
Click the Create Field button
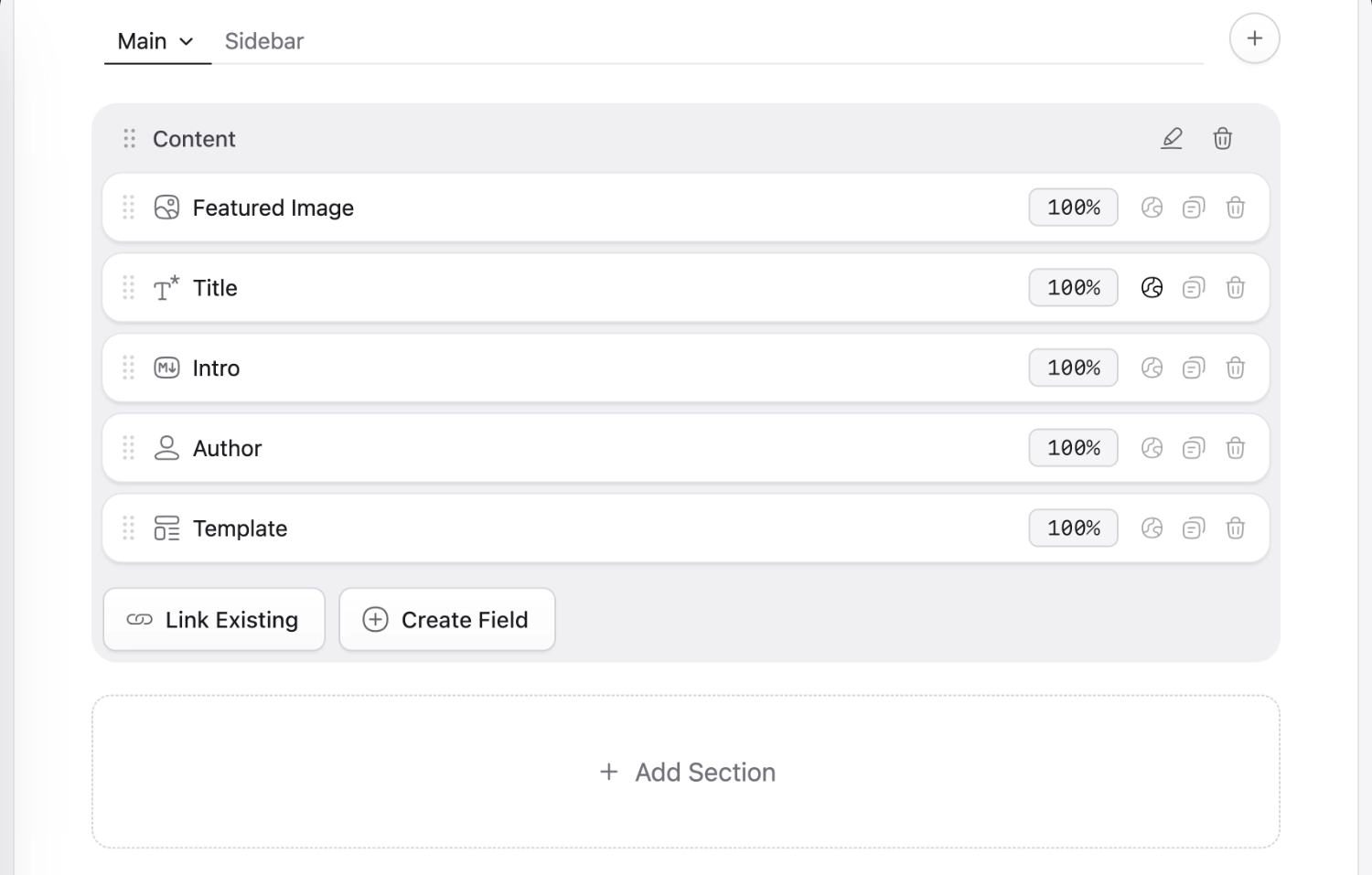tap(446, 619)
